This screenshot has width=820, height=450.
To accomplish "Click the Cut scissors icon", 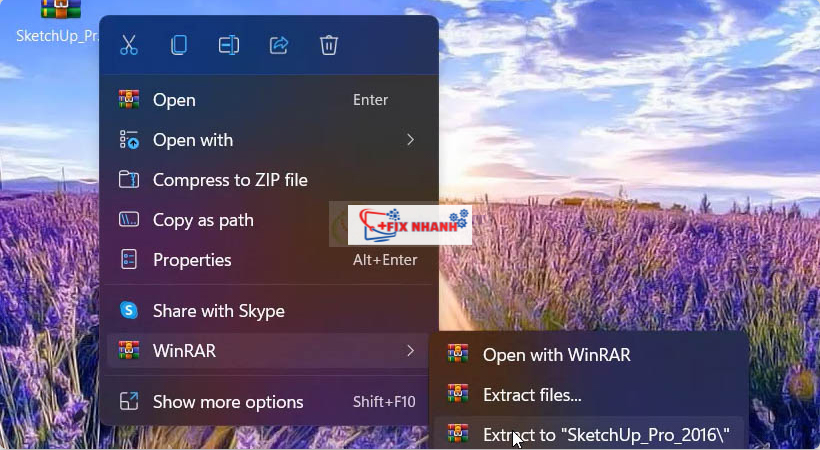I will coord(129,45).
